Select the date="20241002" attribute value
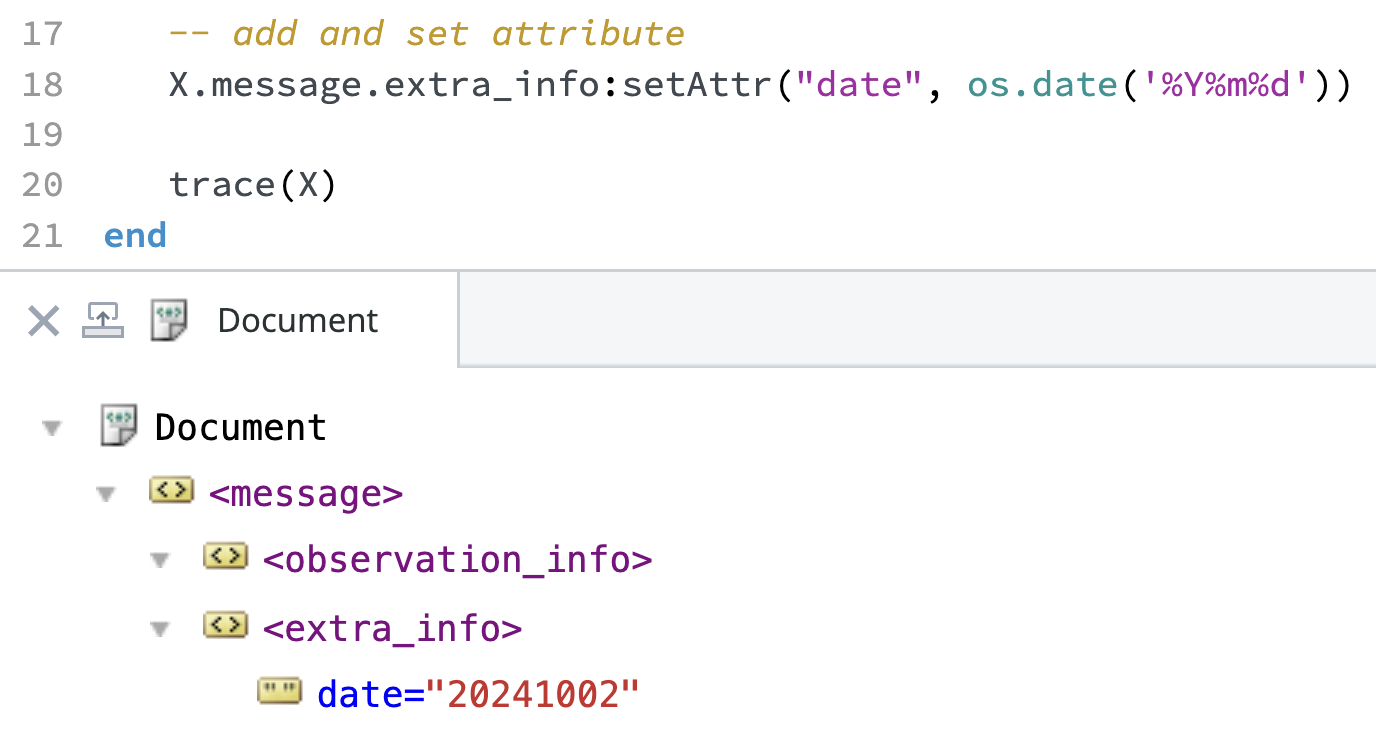This screenshot has height=754, width=1376. point(532,694)
